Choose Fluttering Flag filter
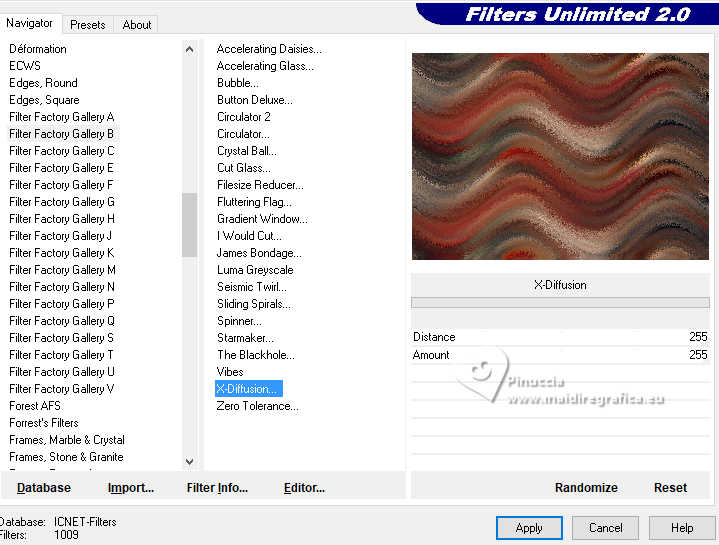Viewport: 719px width, 545px height. click(254, 202)
